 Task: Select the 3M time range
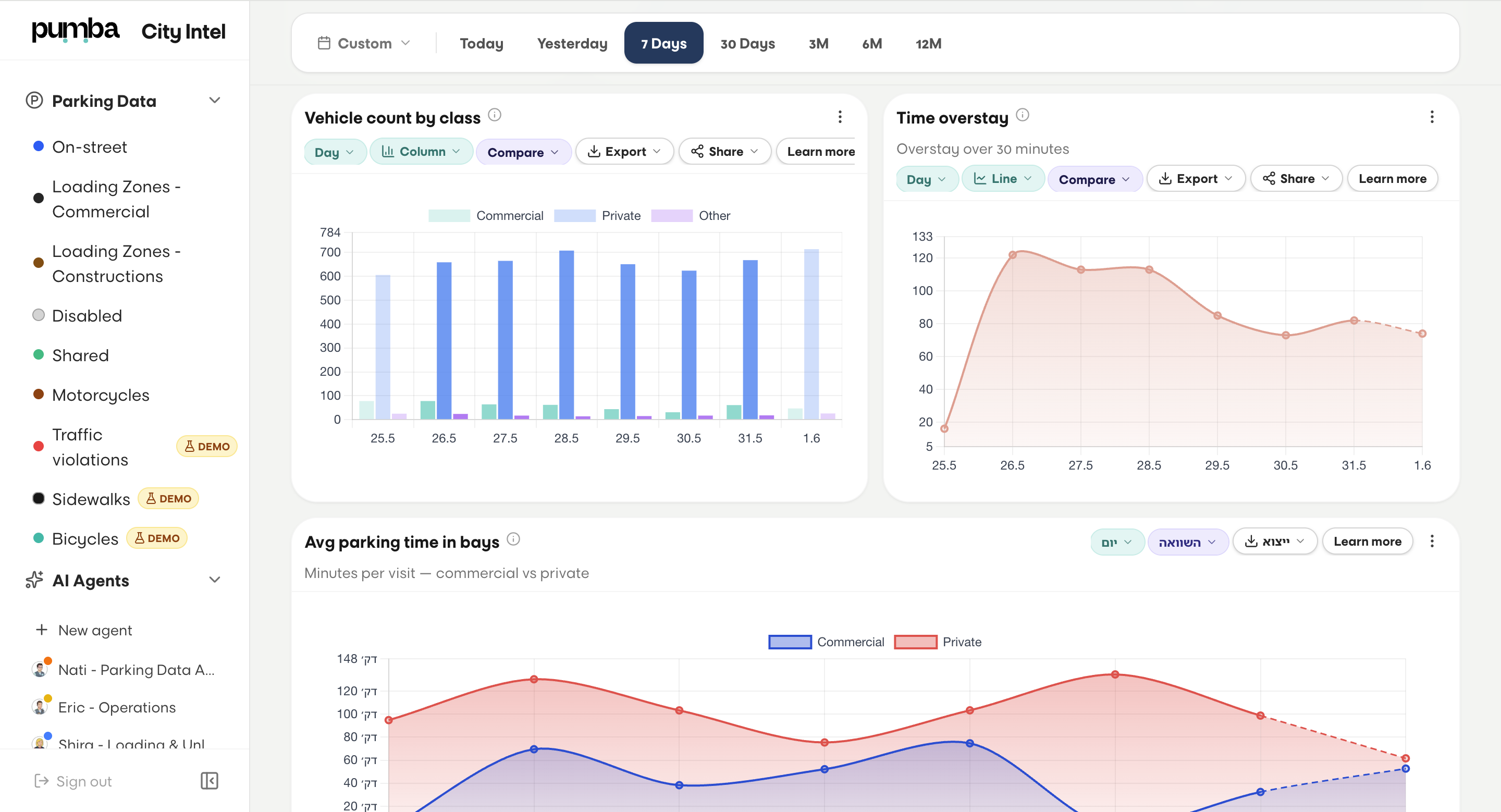click(x=819, y=43)
